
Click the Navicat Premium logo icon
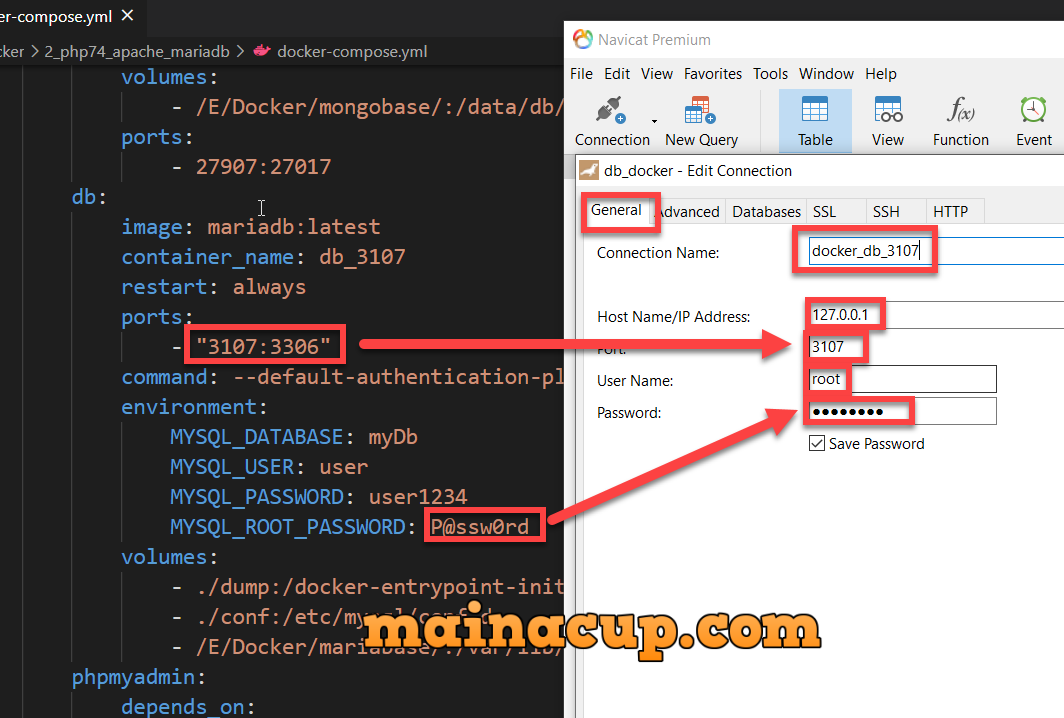click(x=583, y=39)
